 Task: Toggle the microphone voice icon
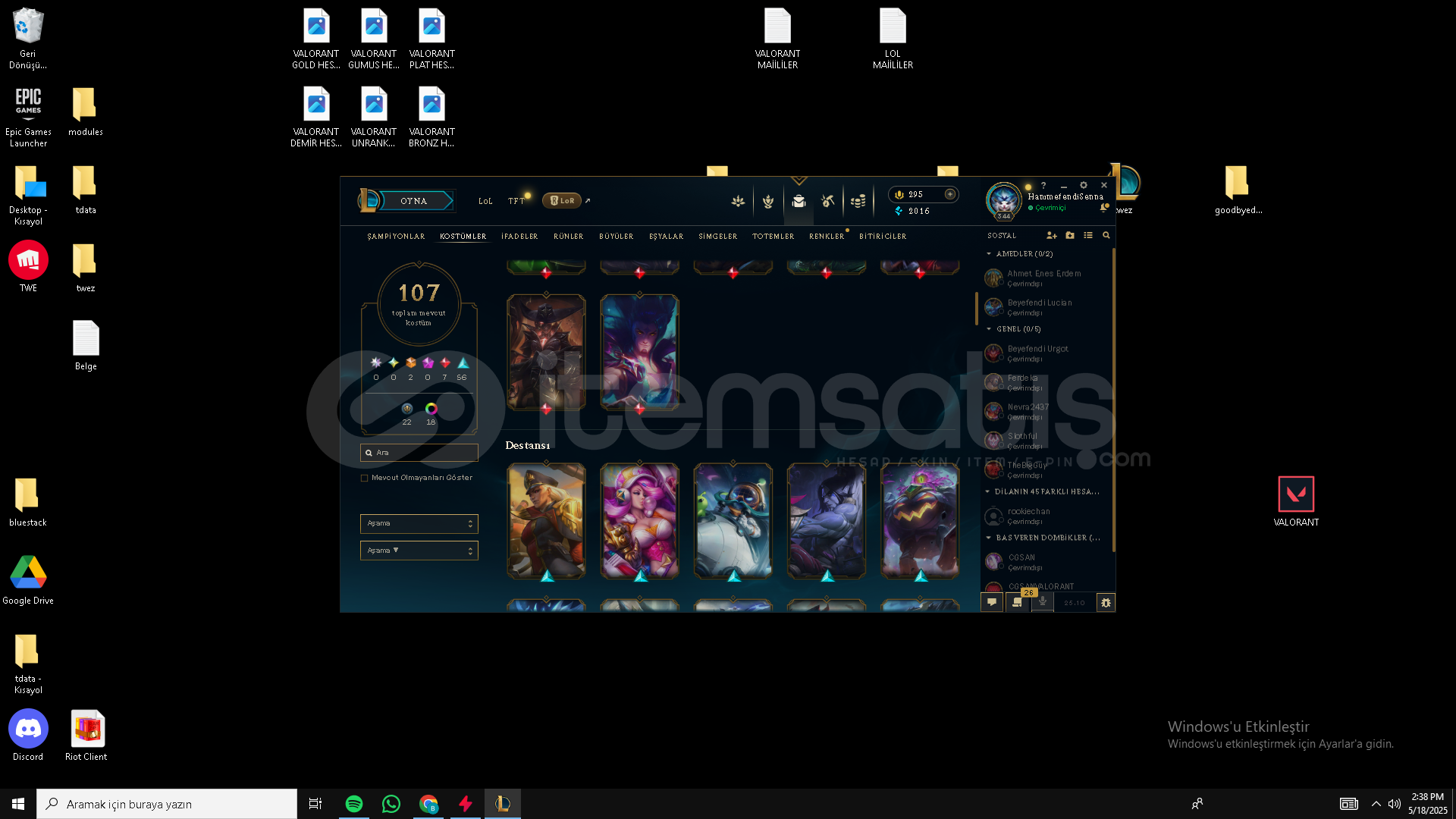[1043, 602]
